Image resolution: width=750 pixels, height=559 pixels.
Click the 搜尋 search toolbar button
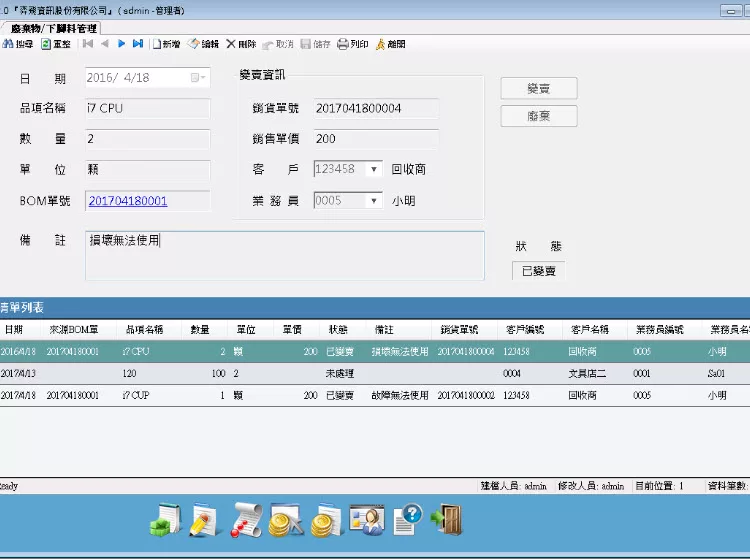pos(18,44)
